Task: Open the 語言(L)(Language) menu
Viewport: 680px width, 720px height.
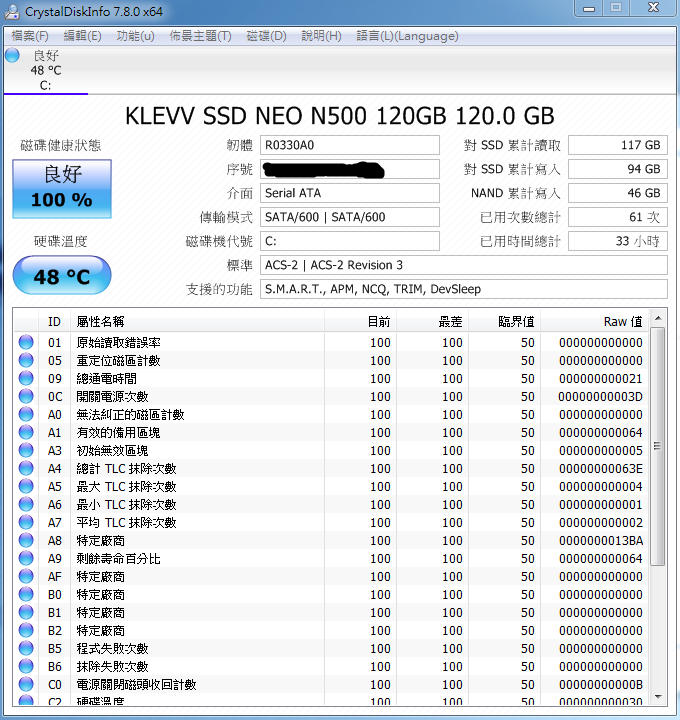Action: coord(407,36)
